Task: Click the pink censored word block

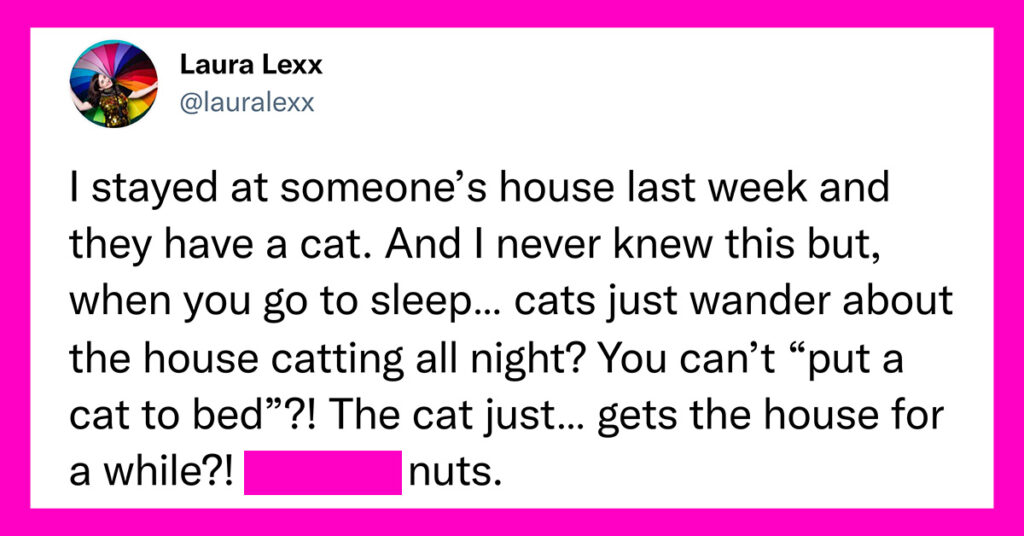Action: coord(323,472)
